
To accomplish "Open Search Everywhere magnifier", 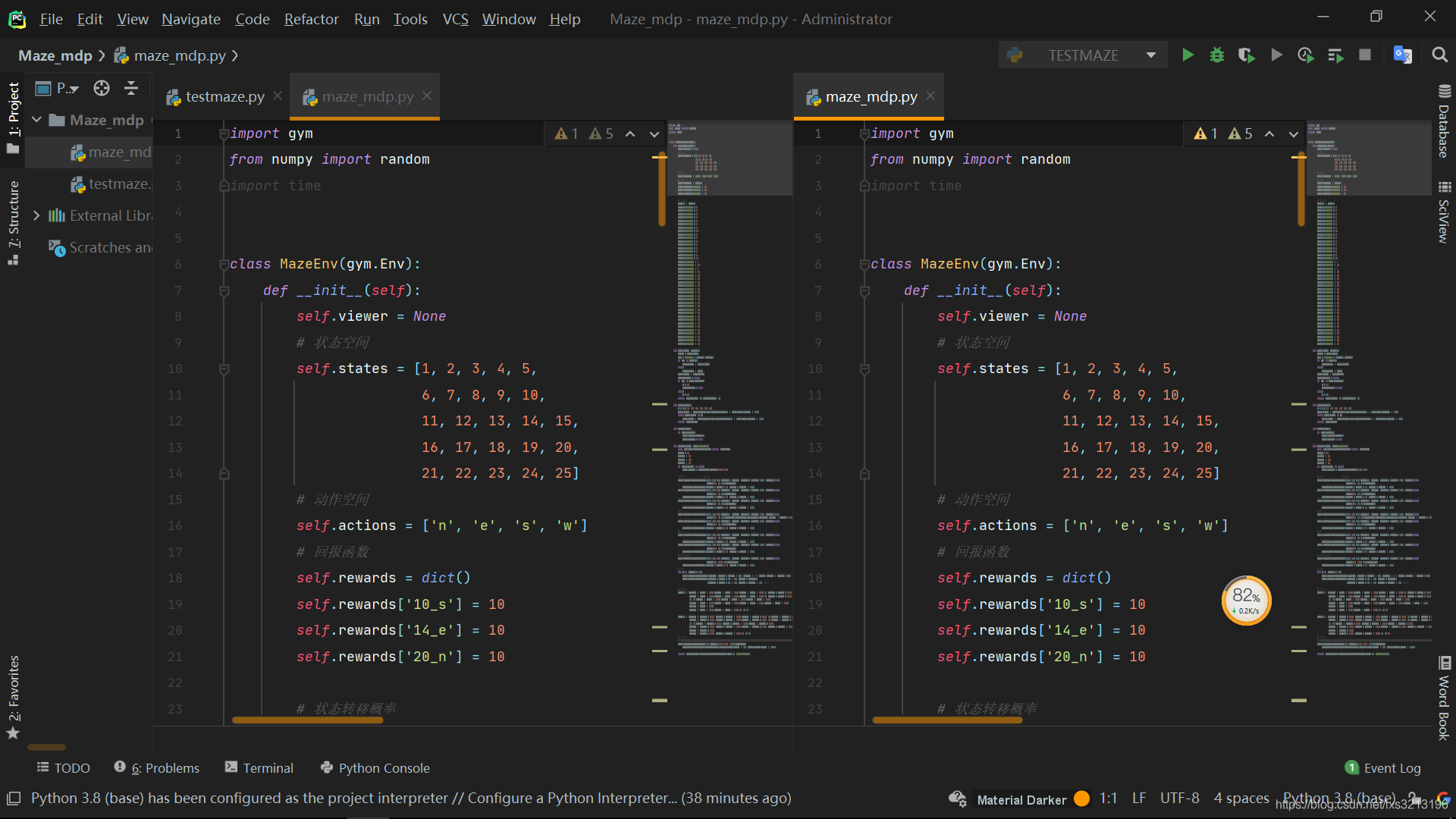I will (1439, 55).
